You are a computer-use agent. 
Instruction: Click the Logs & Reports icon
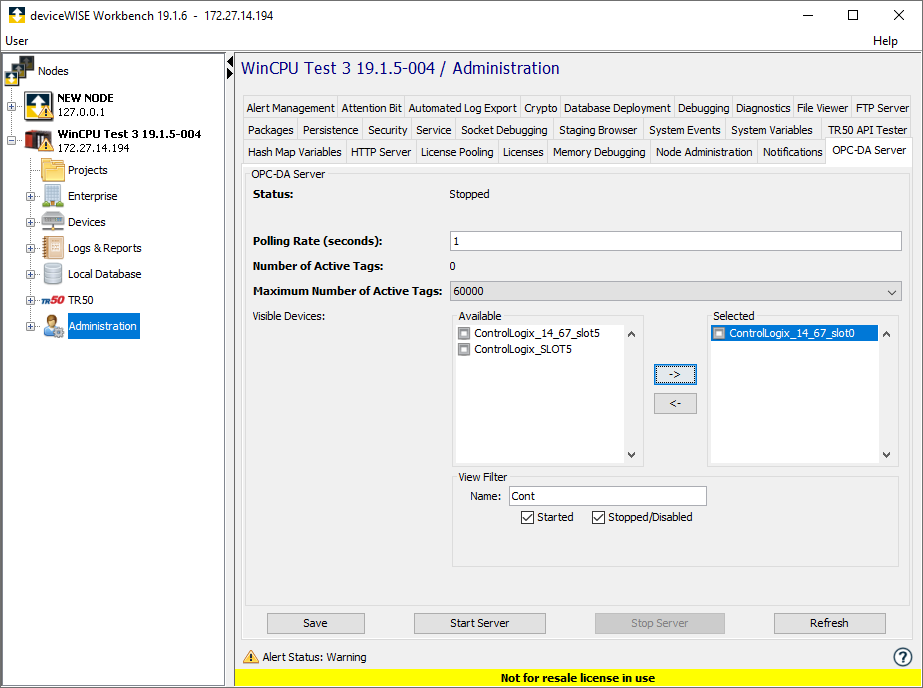[53, 248]
